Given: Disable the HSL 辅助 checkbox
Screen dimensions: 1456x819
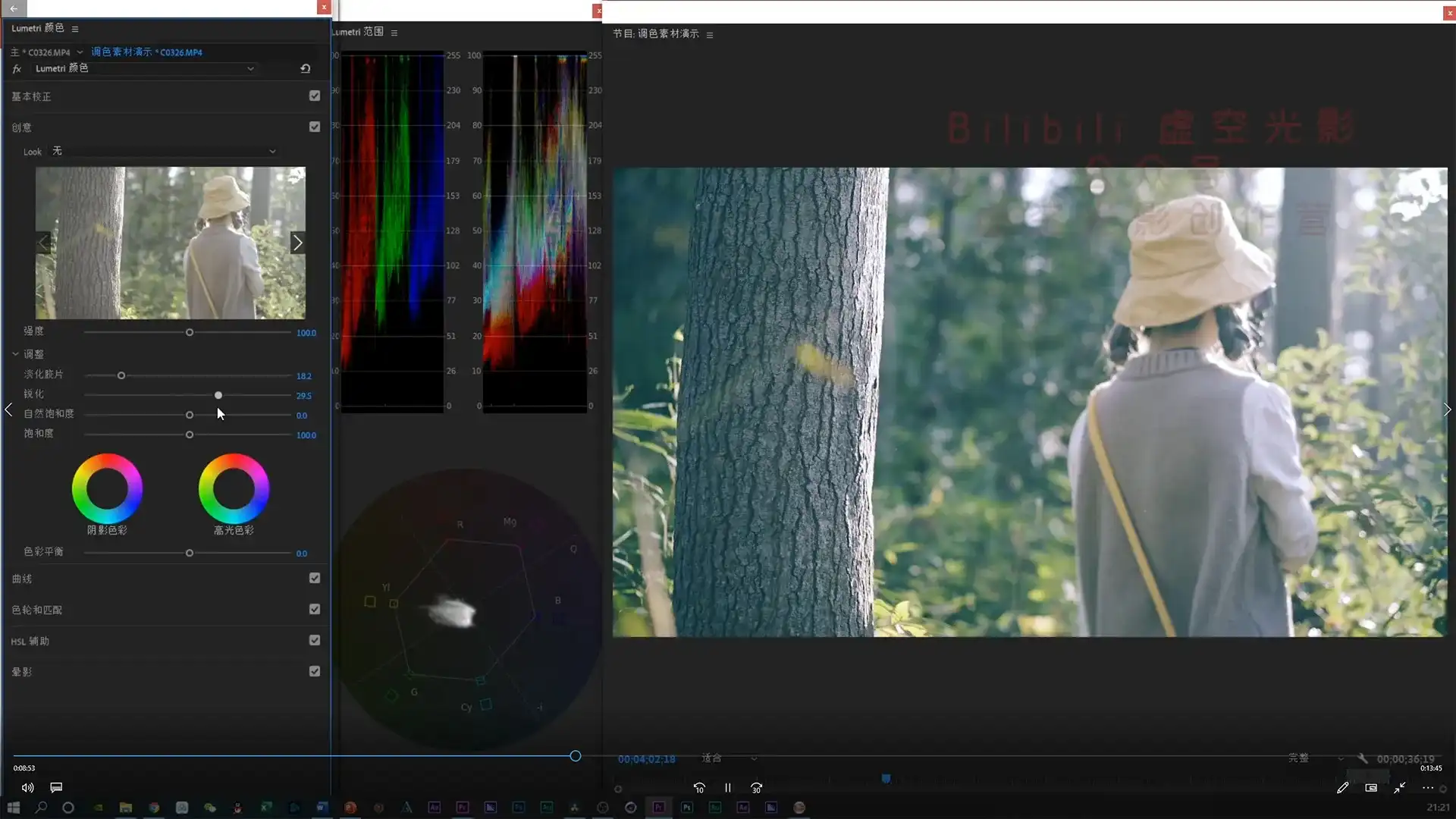Looking at the screenshot, I should point(315,641).
